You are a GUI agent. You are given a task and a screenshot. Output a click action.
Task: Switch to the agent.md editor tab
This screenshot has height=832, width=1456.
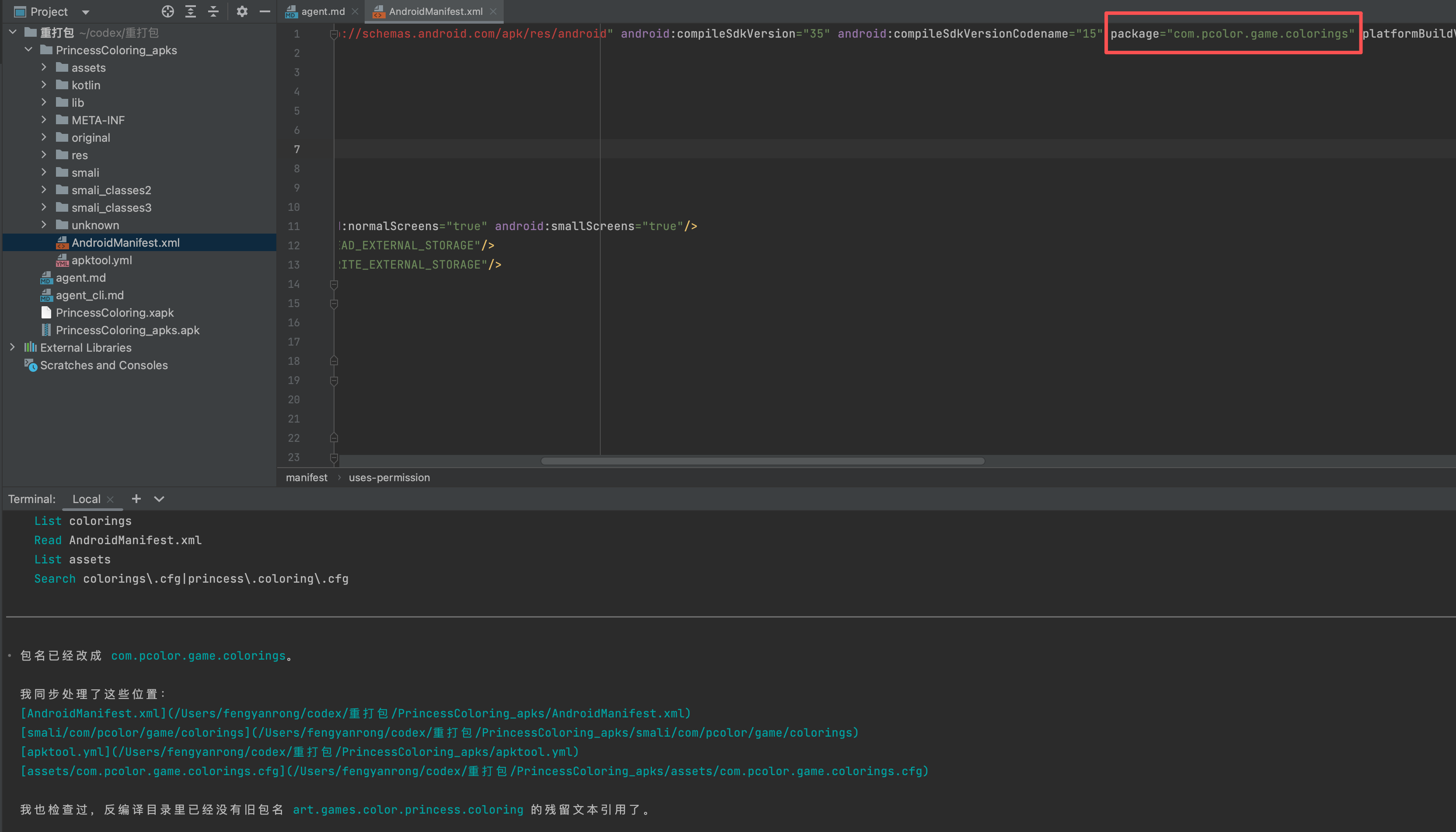[322, 11]
